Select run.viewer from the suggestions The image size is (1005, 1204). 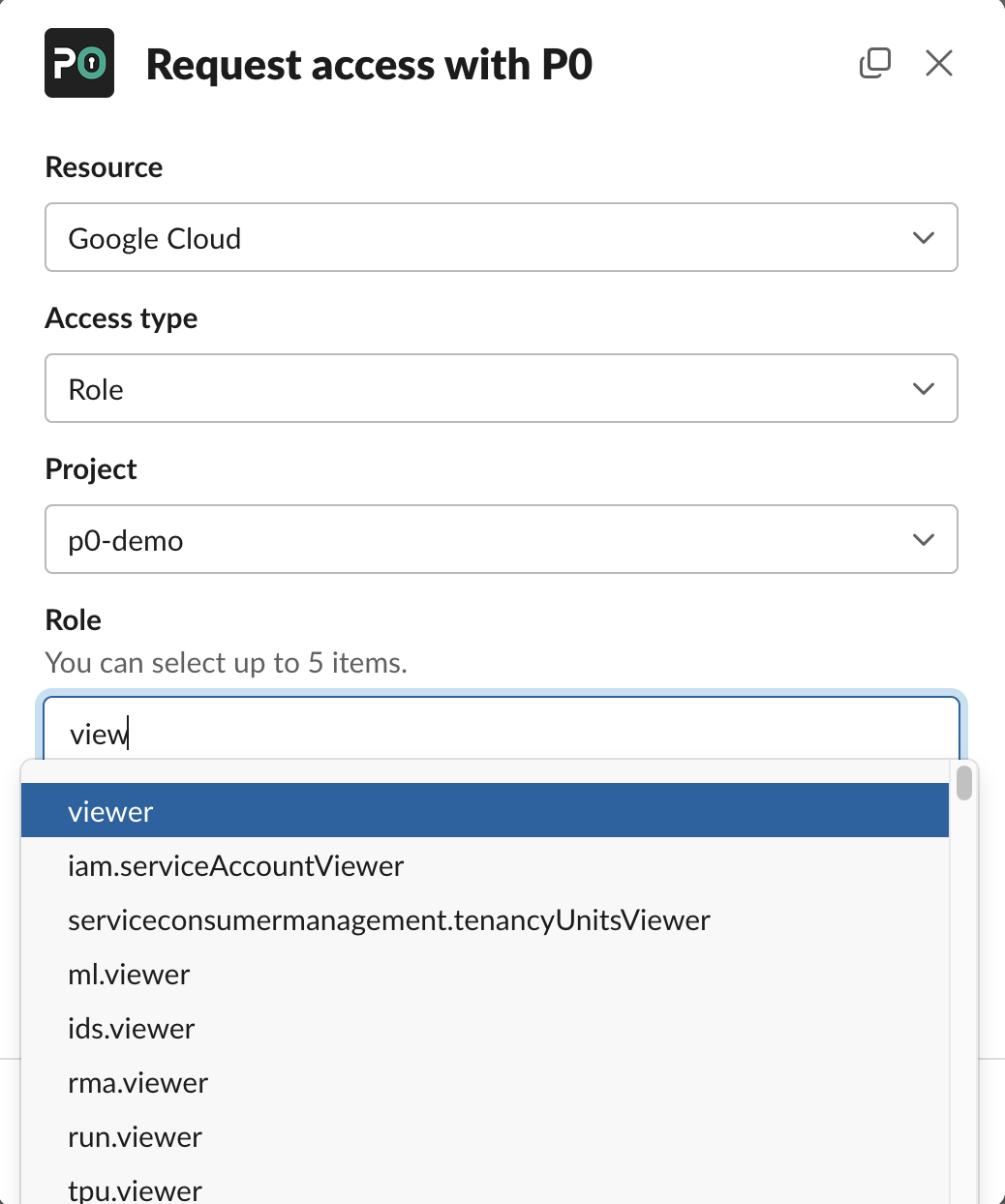pos(136,1137)
